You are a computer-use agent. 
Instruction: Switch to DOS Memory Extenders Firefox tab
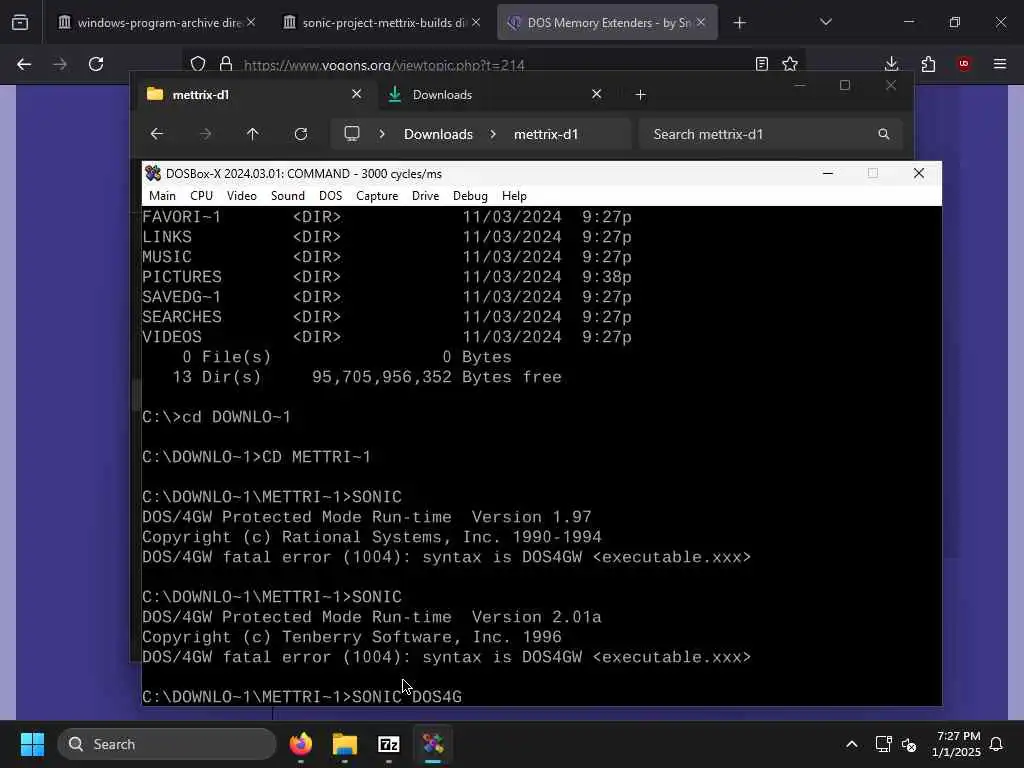(x=607, y=23)
